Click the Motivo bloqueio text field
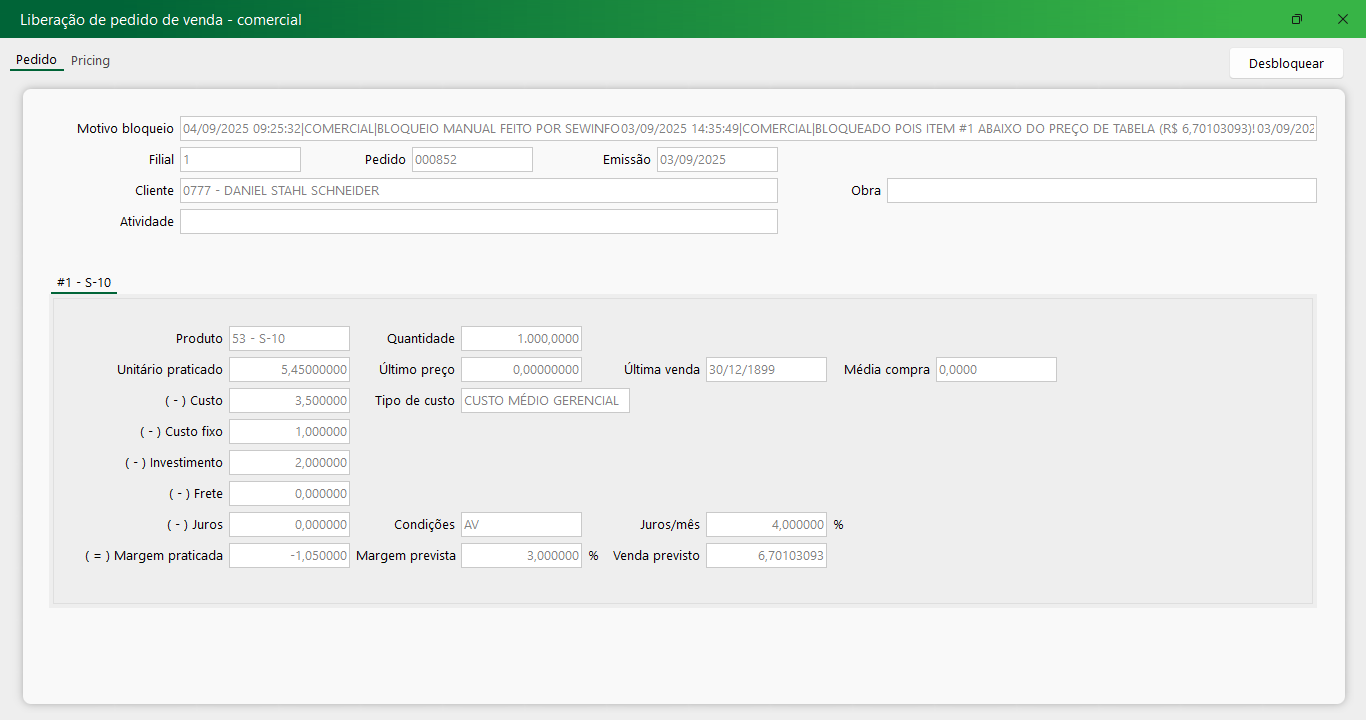This screenshot has height=720, width=1366. 747,129
